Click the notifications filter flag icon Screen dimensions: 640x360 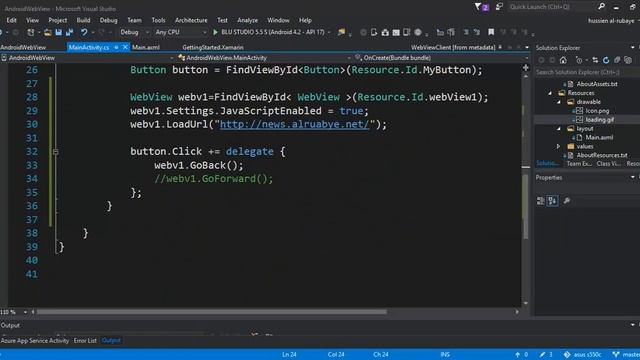(x=478, y=7)
